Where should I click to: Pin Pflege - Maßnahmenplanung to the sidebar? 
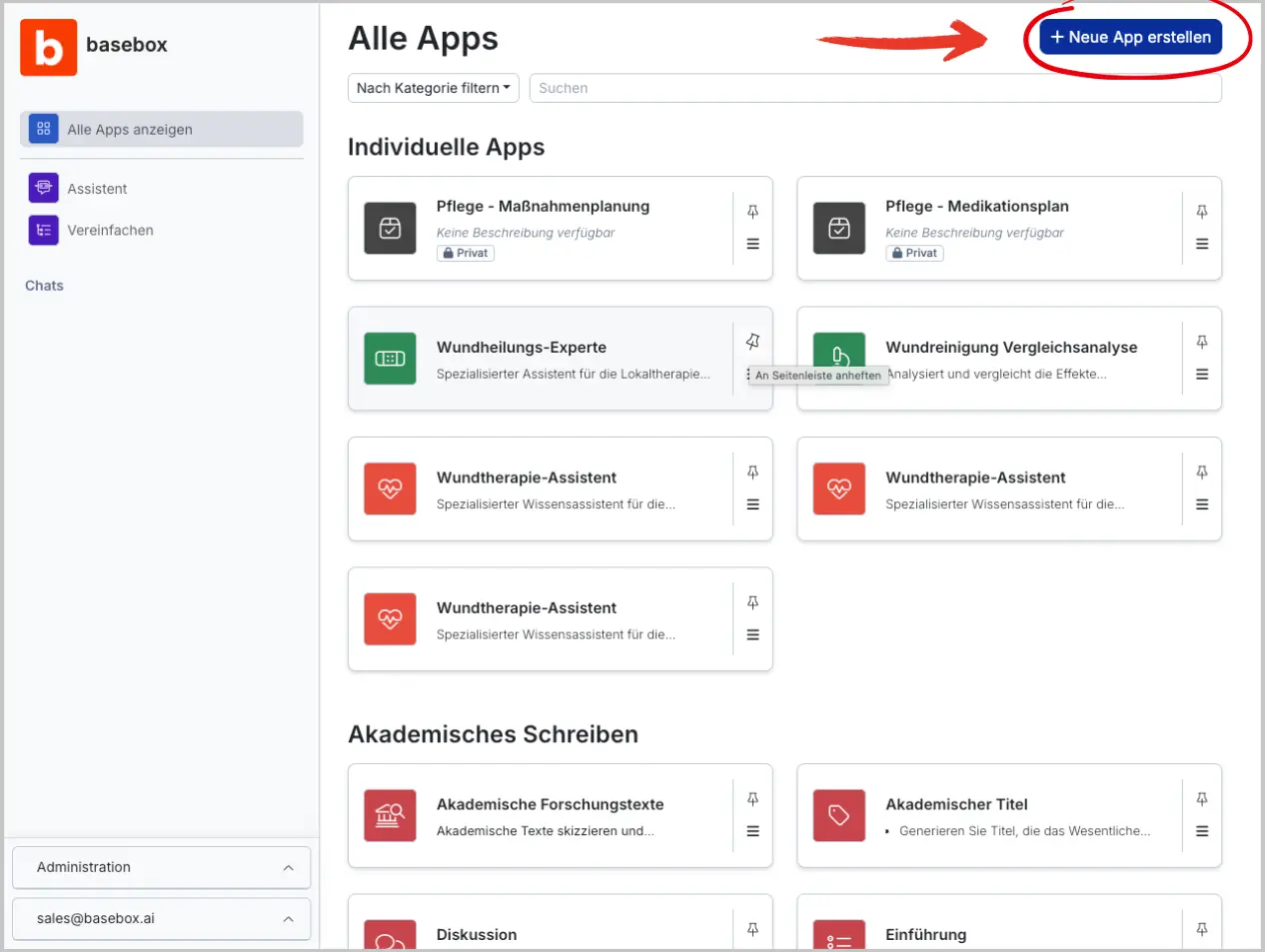pos(752,212)
